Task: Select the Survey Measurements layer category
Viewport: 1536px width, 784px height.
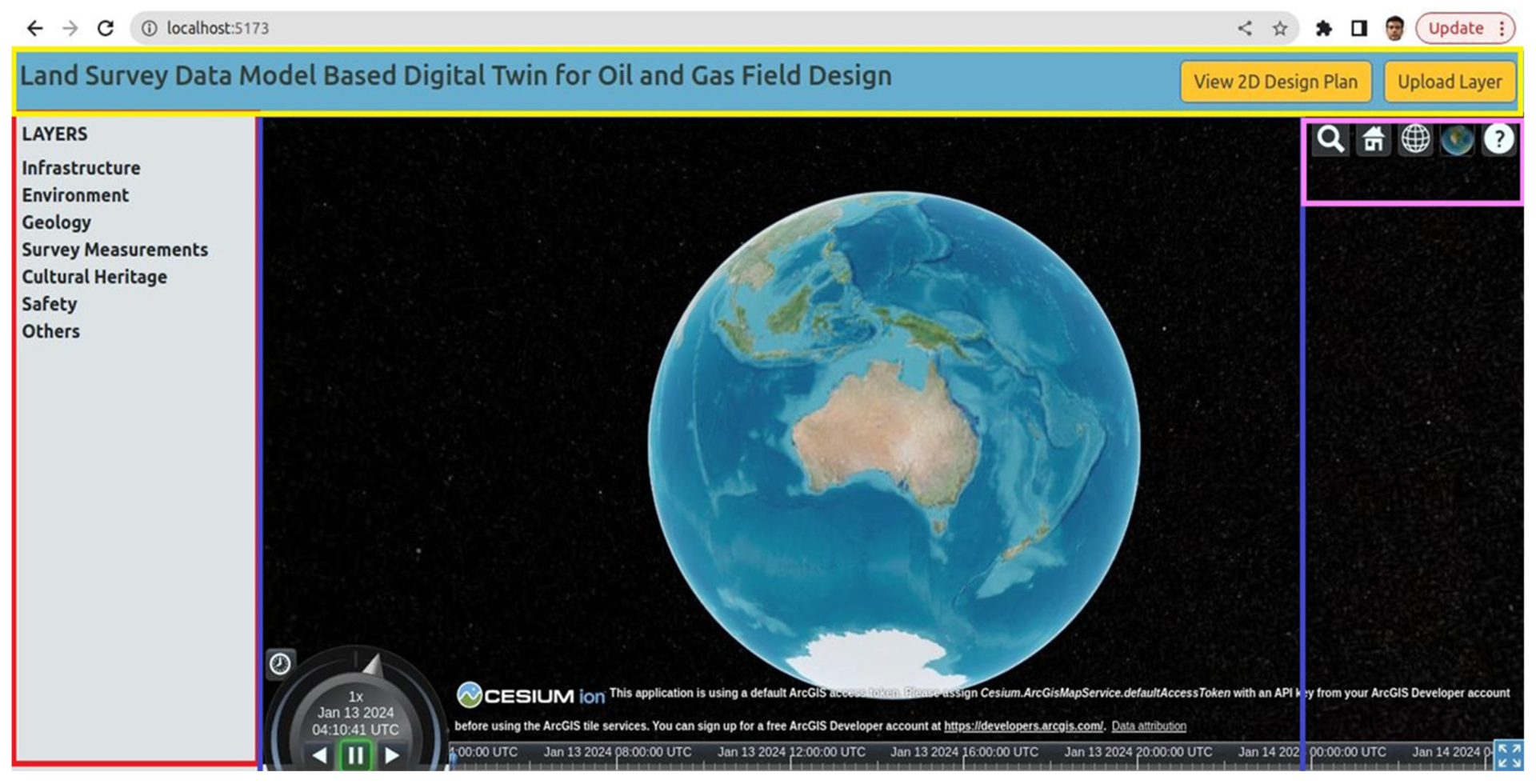Action: tap(114, 250)
